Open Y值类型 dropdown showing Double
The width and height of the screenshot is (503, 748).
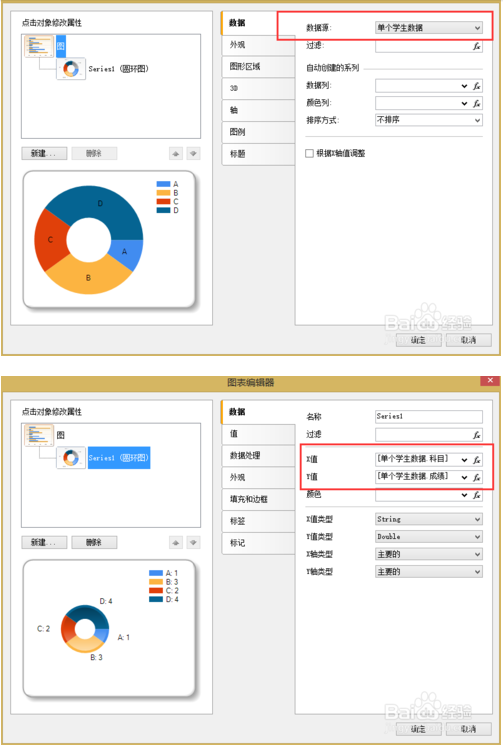click(x=429, y=537)
